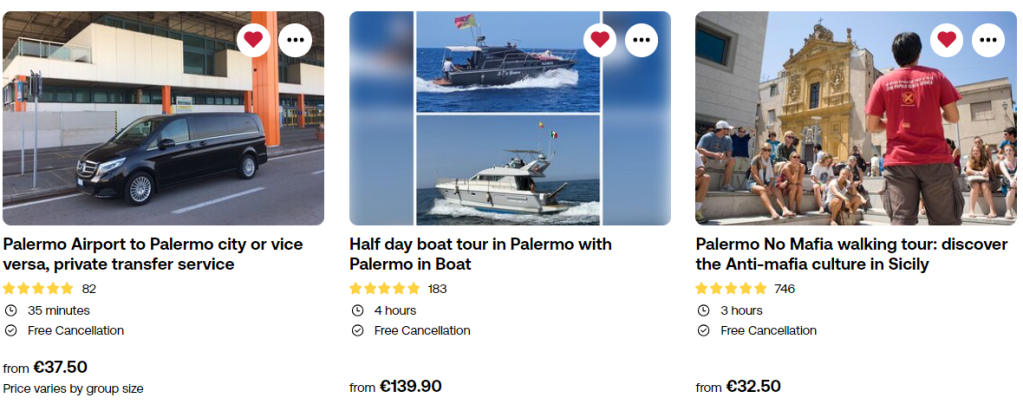The height and width of the screenshot is (411, 1023).
Task: Toggle favorite heart on Palermo Airport transfer card
Action: tap(253, 40)
